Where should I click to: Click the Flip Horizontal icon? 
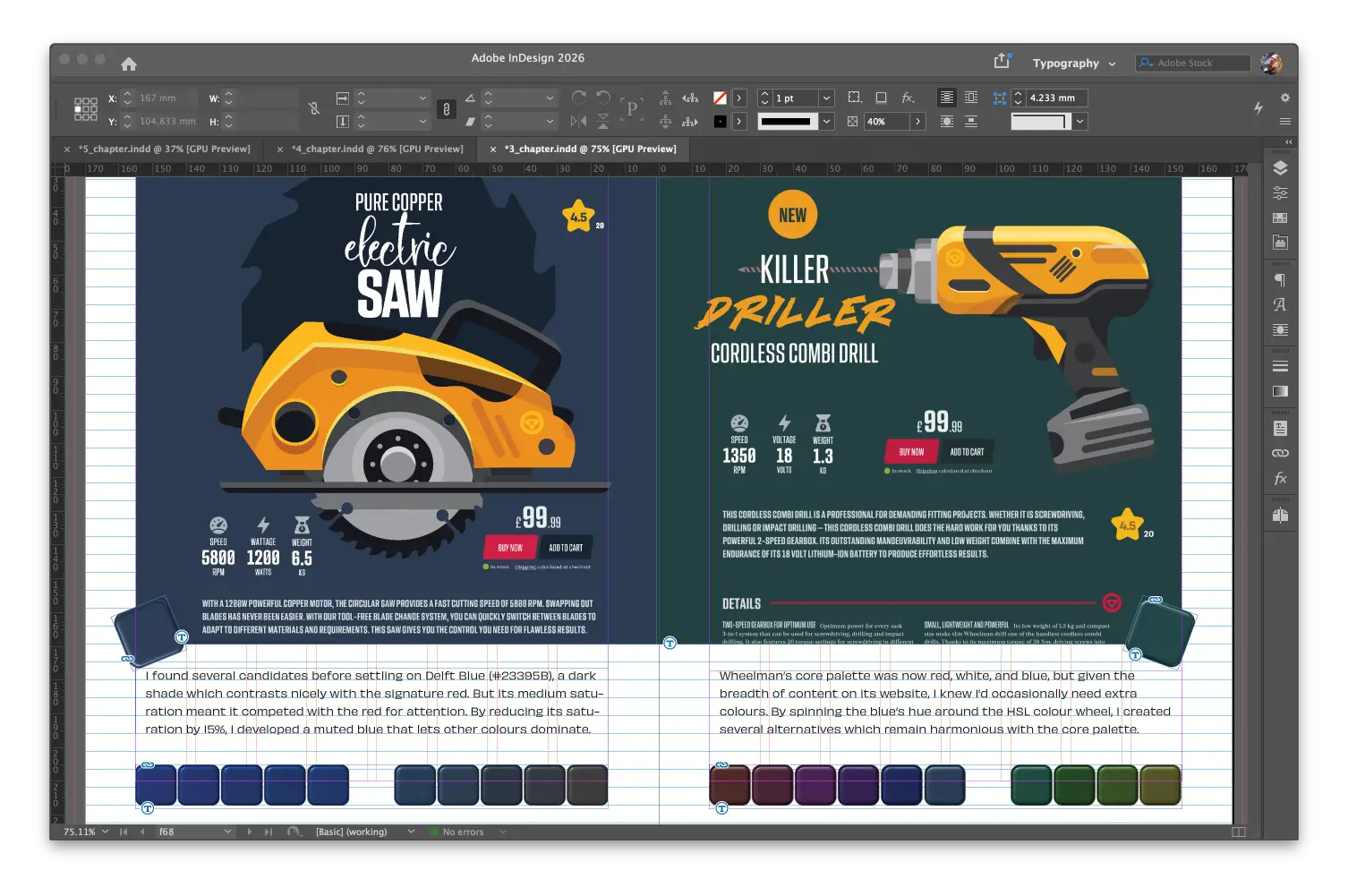[579, 121]
